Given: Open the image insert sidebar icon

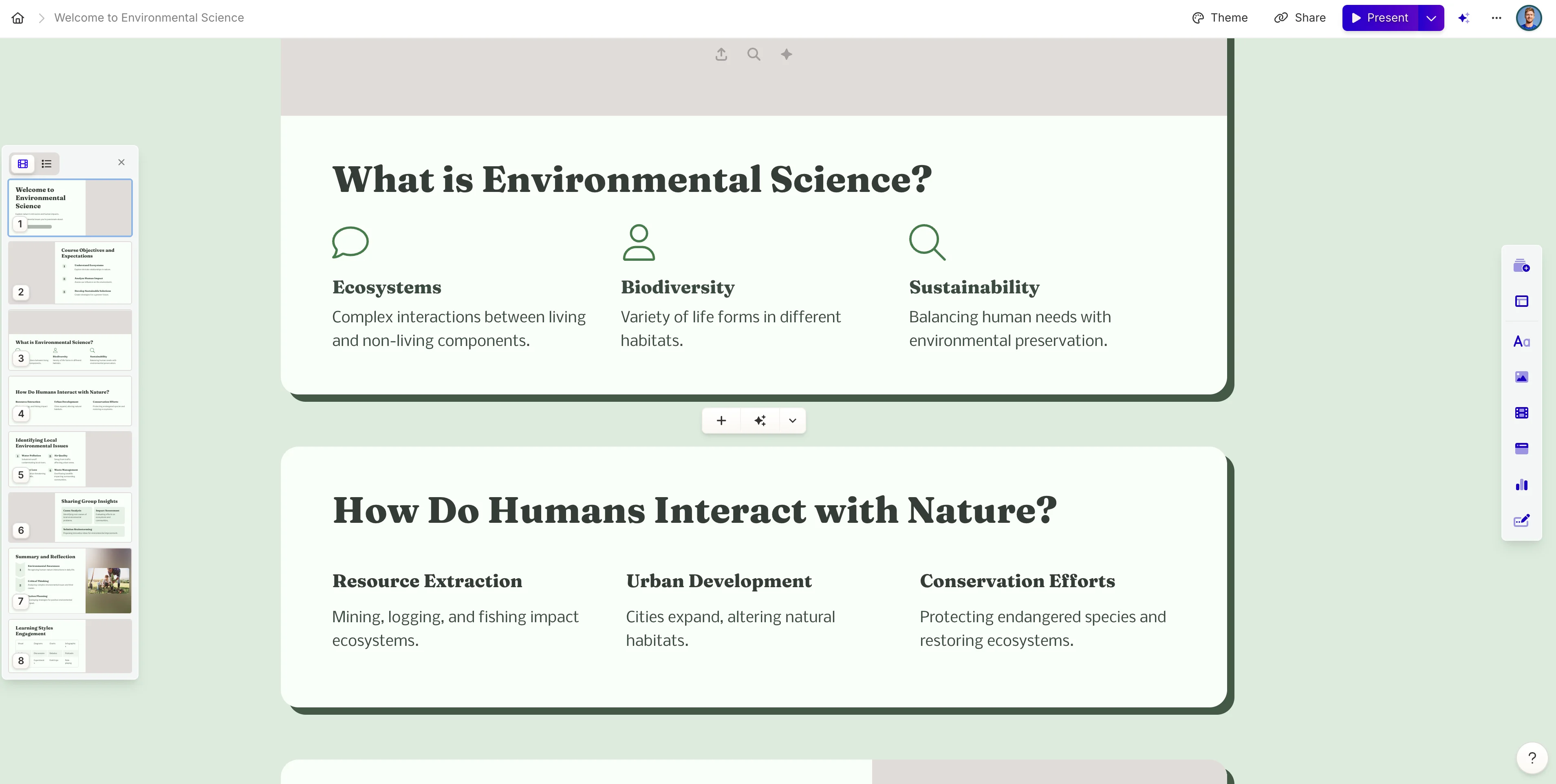Looking at the screenshot, I should coord(1521,377).
